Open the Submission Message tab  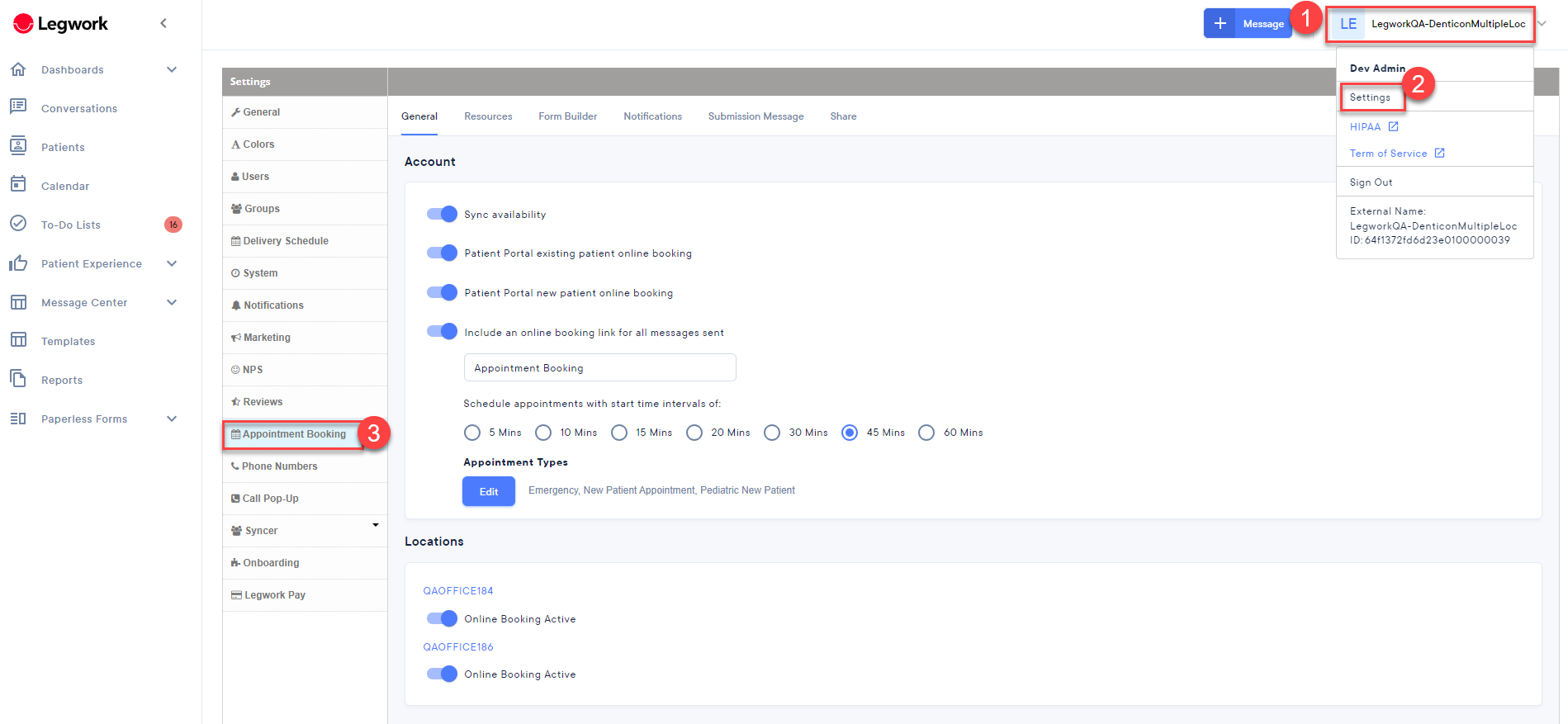coord(756,116)
